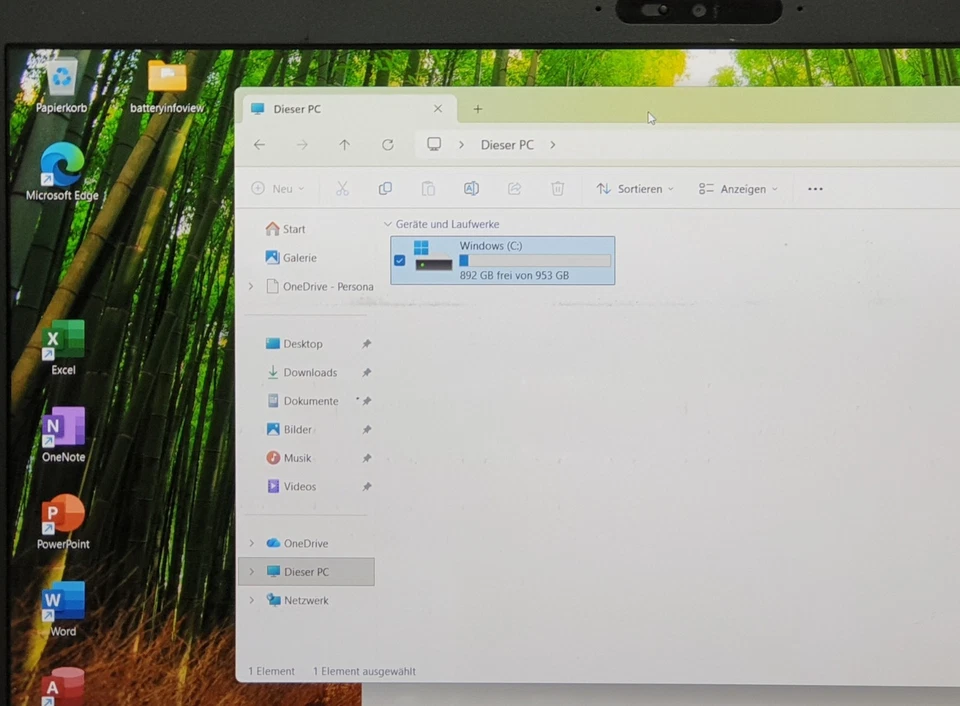
Task: Open the batteryinfoview folder on desktop
Action: (x=167, y=86)
